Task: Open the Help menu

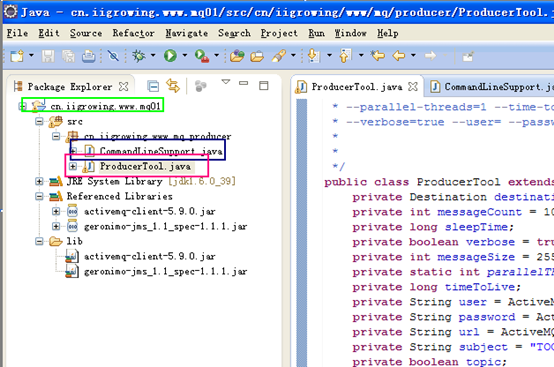Action: pos(388,33)
